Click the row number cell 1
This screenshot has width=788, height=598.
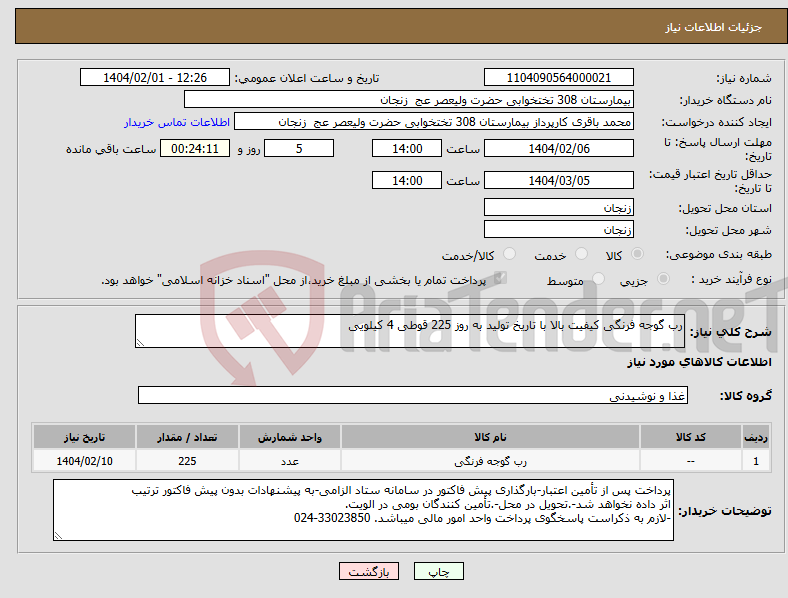point(756,461)
